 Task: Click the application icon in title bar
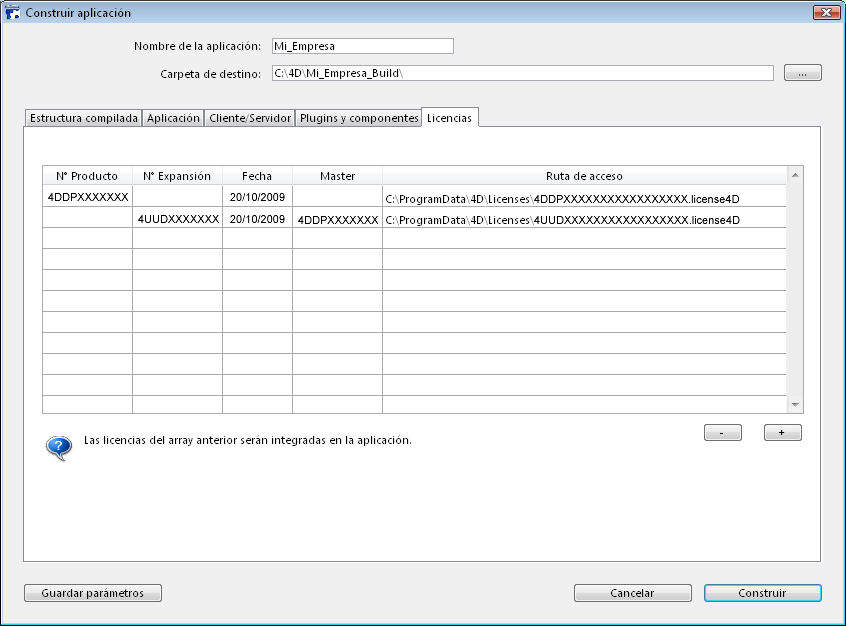click(14, 13)
